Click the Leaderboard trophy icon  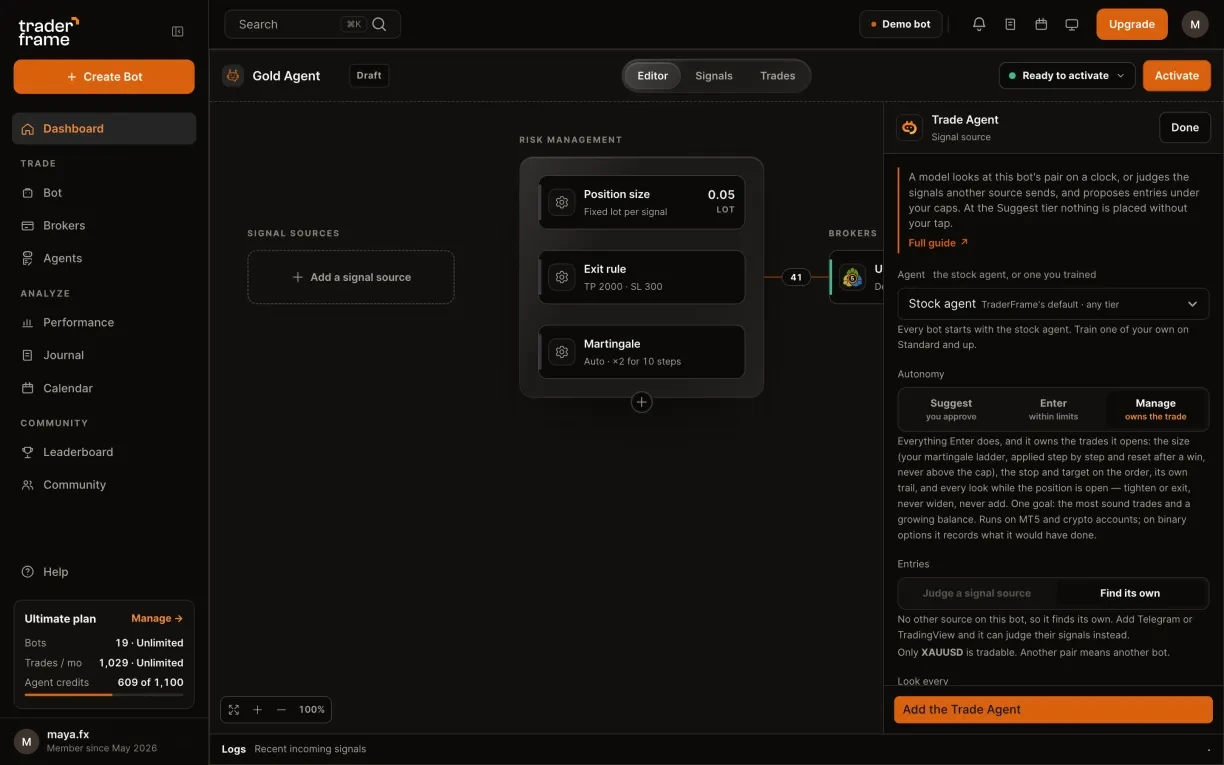(28, 452)
